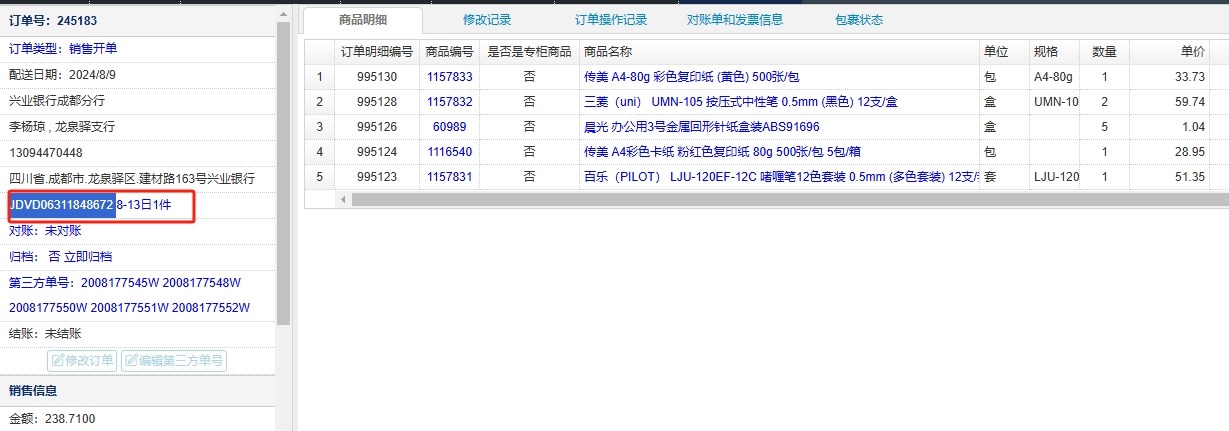Click the phone number 13094470448
Viewport: 1229px width, 431px height.
[46, 153]
